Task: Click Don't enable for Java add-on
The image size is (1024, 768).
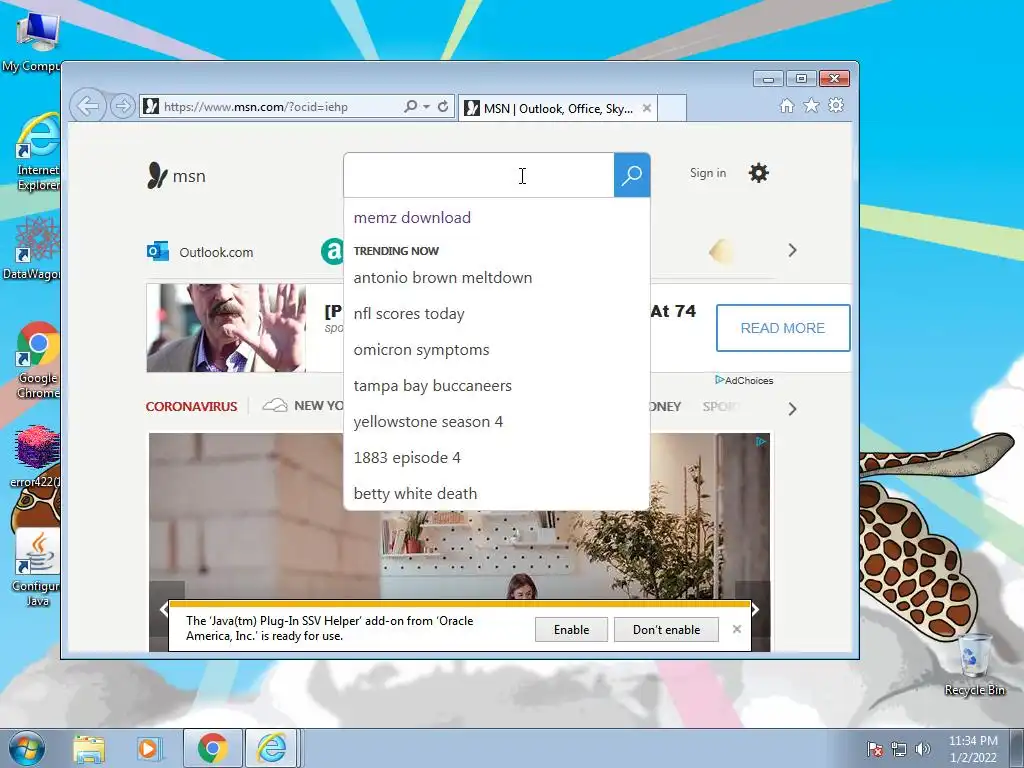Action: pos(666,630)
